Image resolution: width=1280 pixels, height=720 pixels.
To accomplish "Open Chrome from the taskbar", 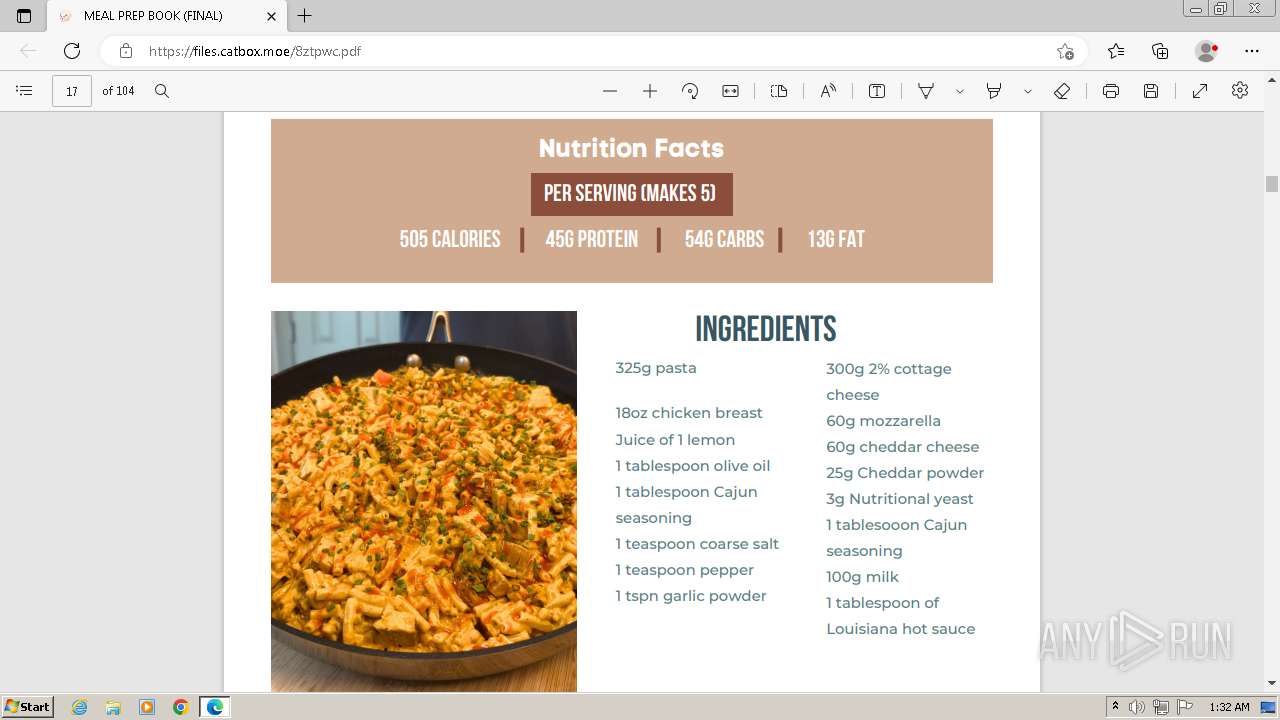I will pos(181,707).
